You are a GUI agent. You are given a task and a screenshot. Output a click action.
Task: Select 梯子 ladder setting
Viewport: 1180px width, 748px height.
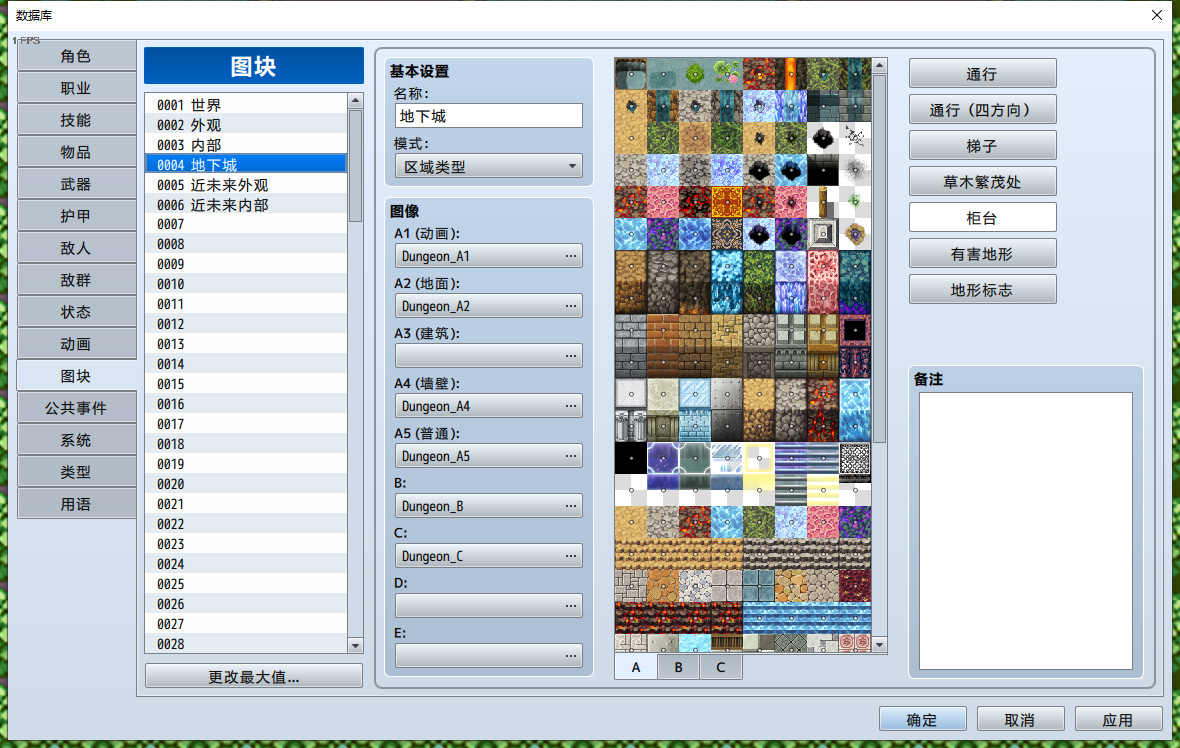tap(982, 146)
